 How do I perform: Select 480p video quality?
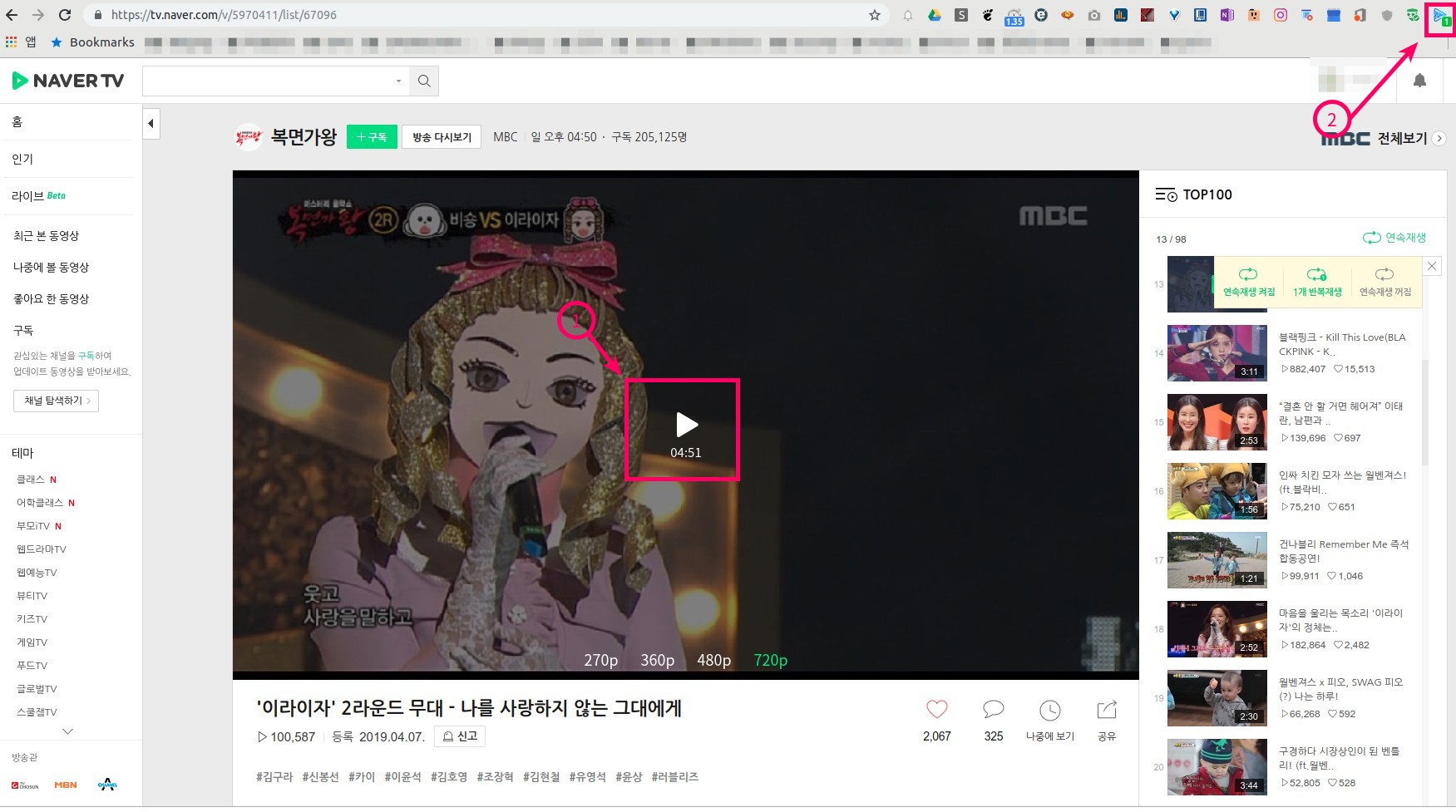(713, 660)
